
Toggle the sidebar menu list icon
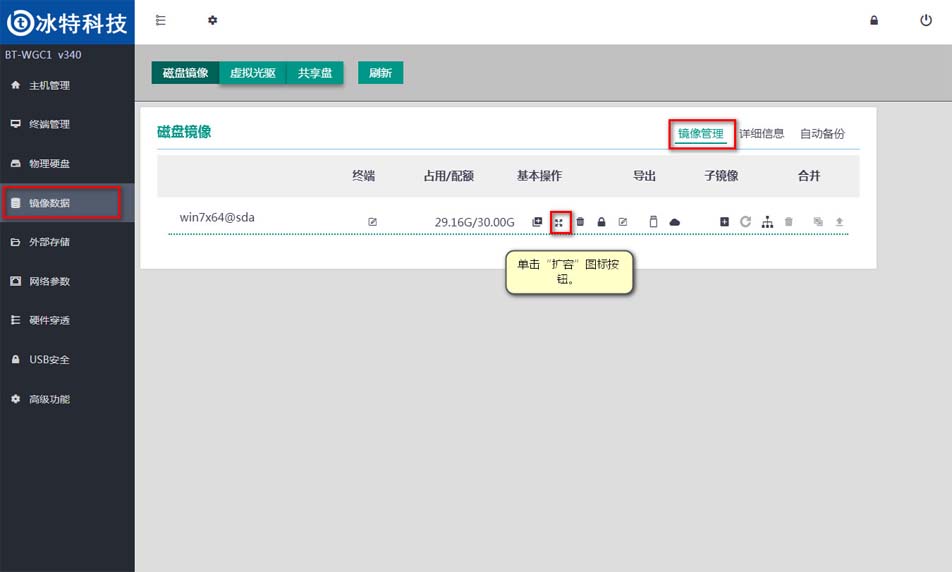160,20
